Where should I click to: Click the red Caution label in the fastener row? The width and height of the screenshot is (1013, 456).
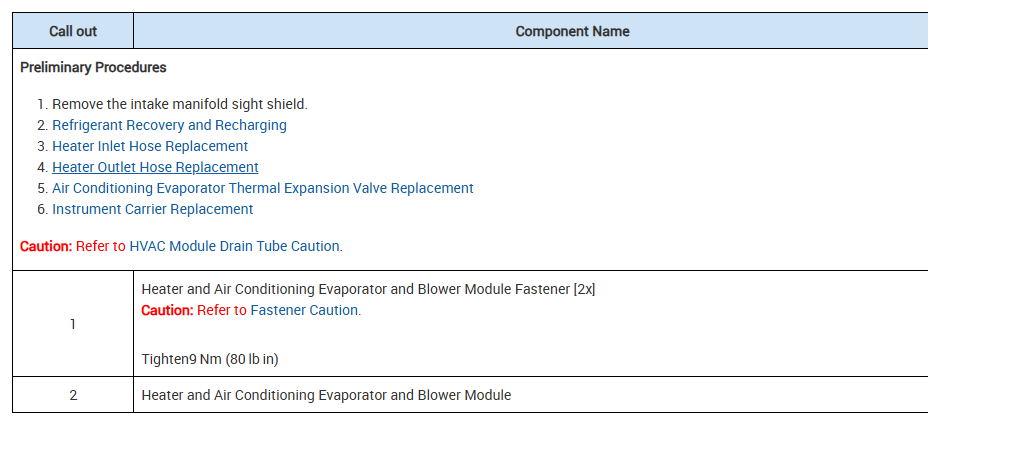coord(166,310)
